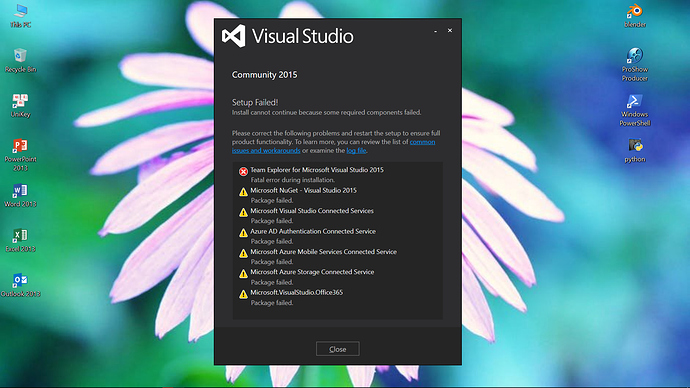Click warning icon beside Azure AD Authentication
The height and width of the screenshot is (388, 690).
click(x=243, y=233)
